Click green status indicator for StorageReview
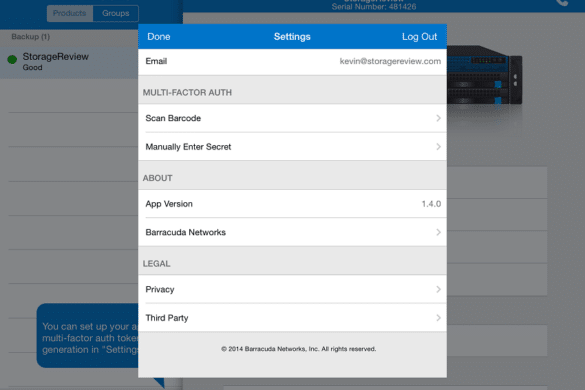The width and height of the screenshot is (585, 390). coord(12,59)
